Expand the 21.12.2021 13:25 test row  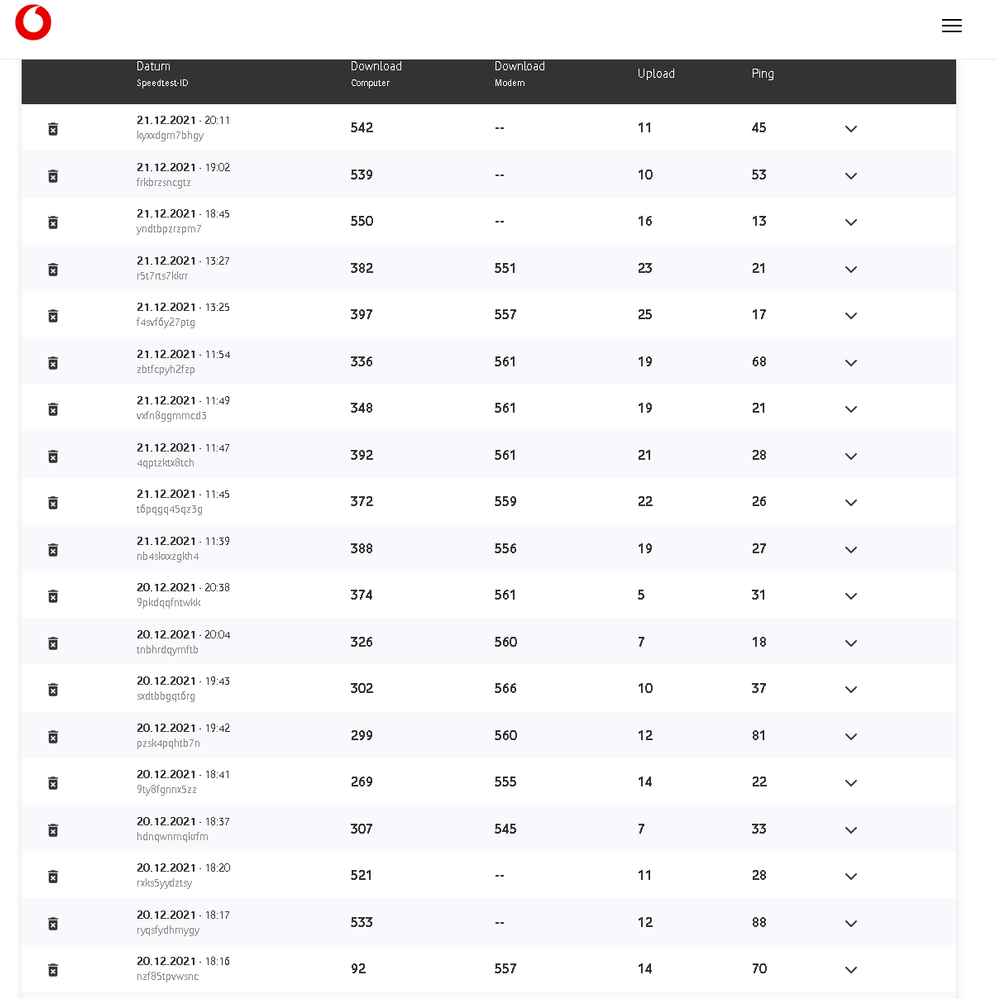pyautogui.click(x=851, y=315)
